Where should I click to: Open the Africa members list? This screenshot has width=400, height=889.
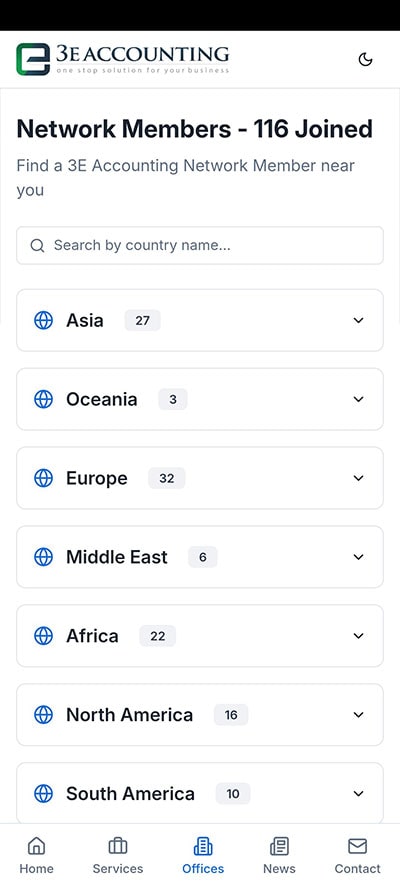pos(200,636)
